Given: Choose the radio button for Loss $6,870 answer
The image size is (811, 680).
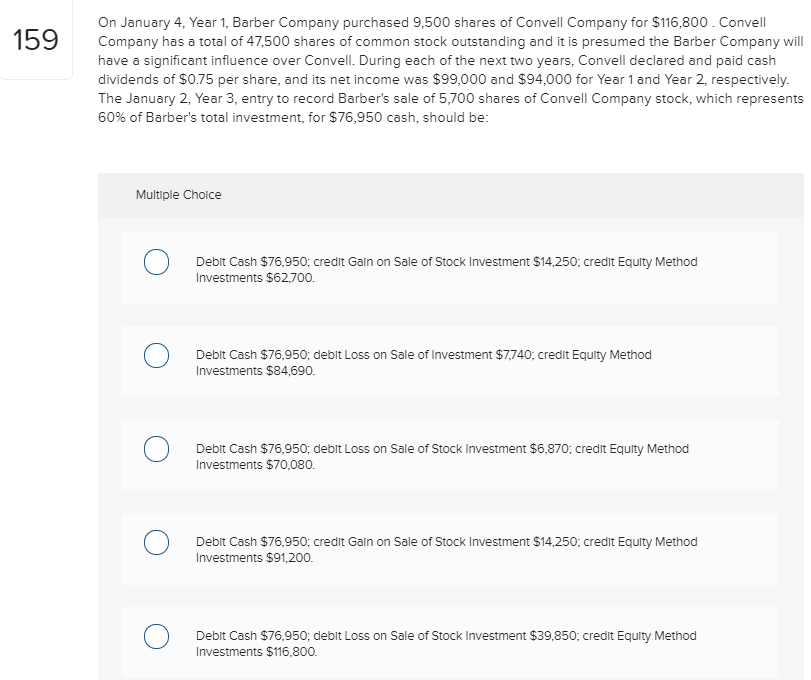Looking at the screenshot, I should [x=156, y=449].
